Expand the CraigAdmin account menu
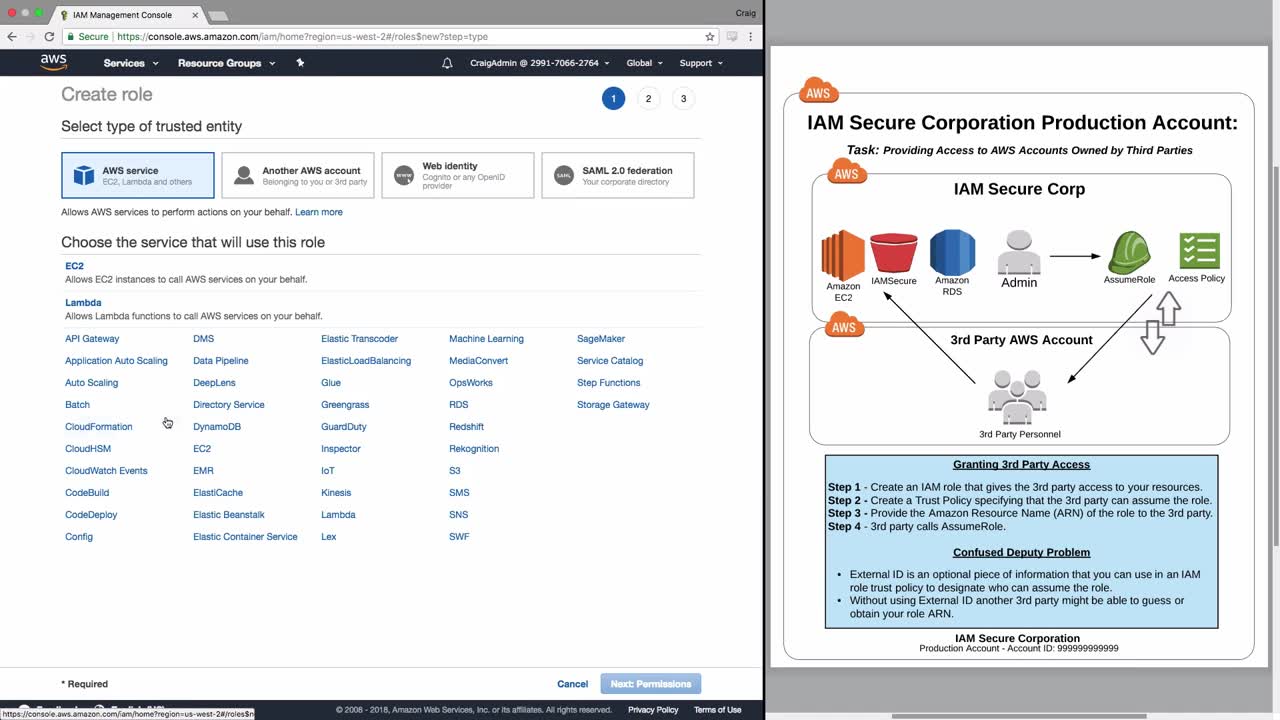1280x720 pixels. coord(540,63)
